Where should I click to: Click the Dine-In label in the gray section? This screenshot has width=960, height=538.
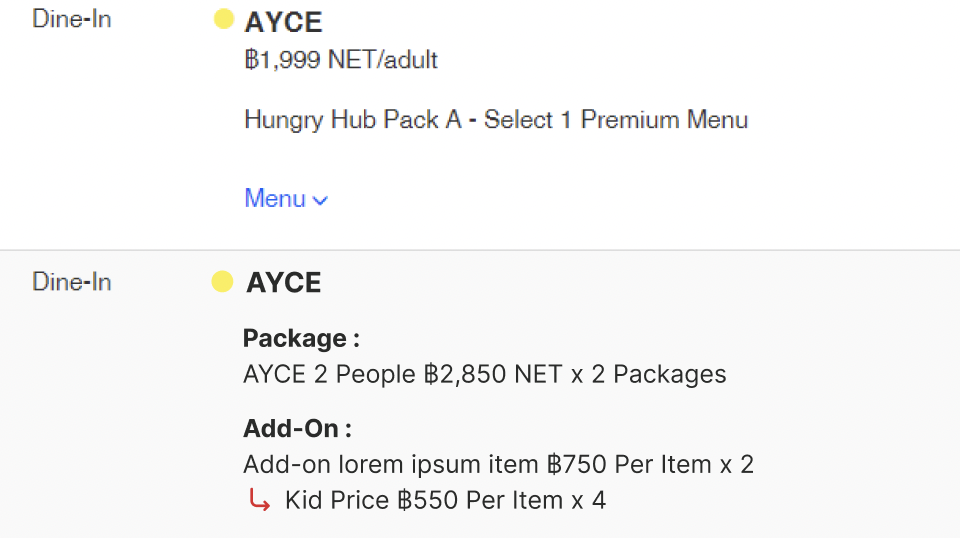[x=71, y=282]
